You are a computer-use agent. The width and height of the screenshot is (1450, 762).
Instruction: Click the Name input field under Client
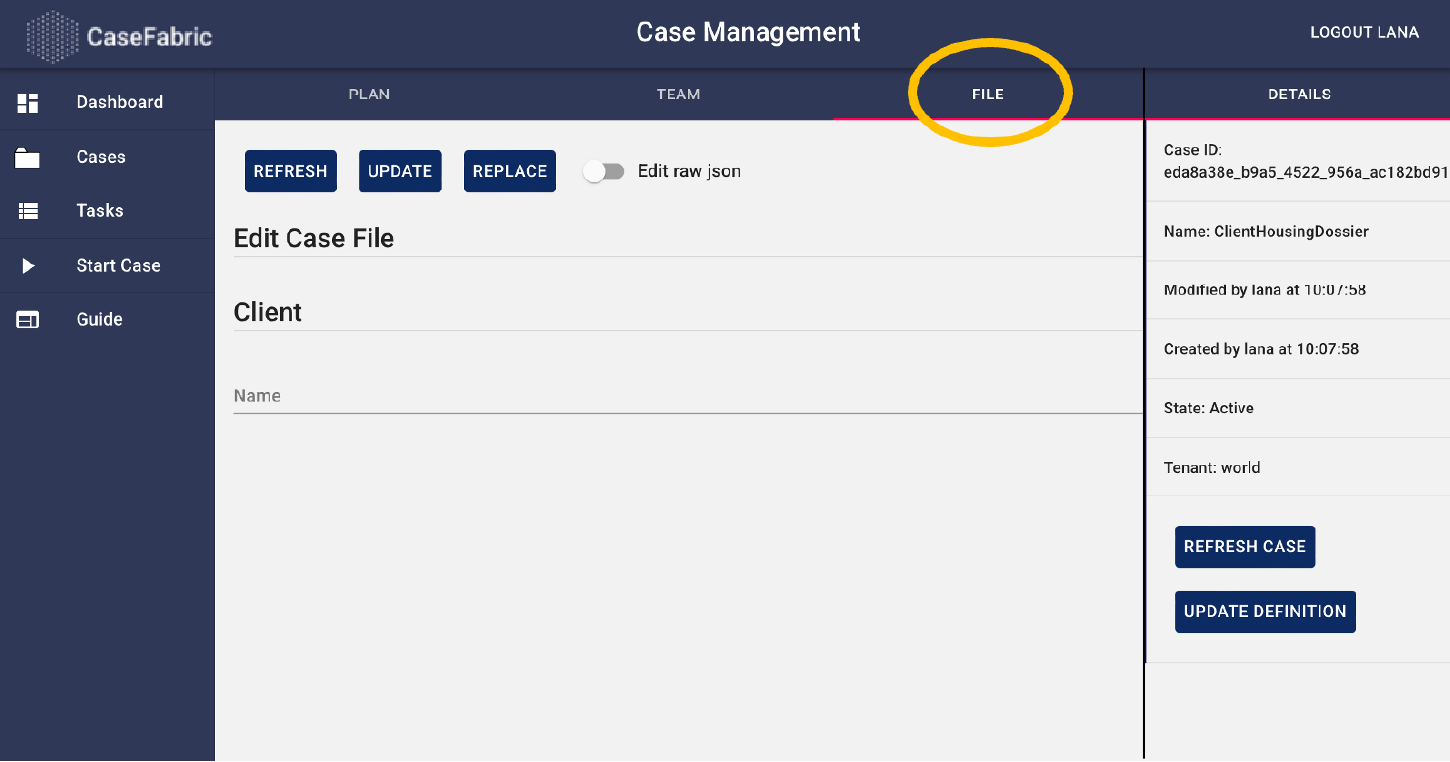pyautogui.click(x=600, y=395)
